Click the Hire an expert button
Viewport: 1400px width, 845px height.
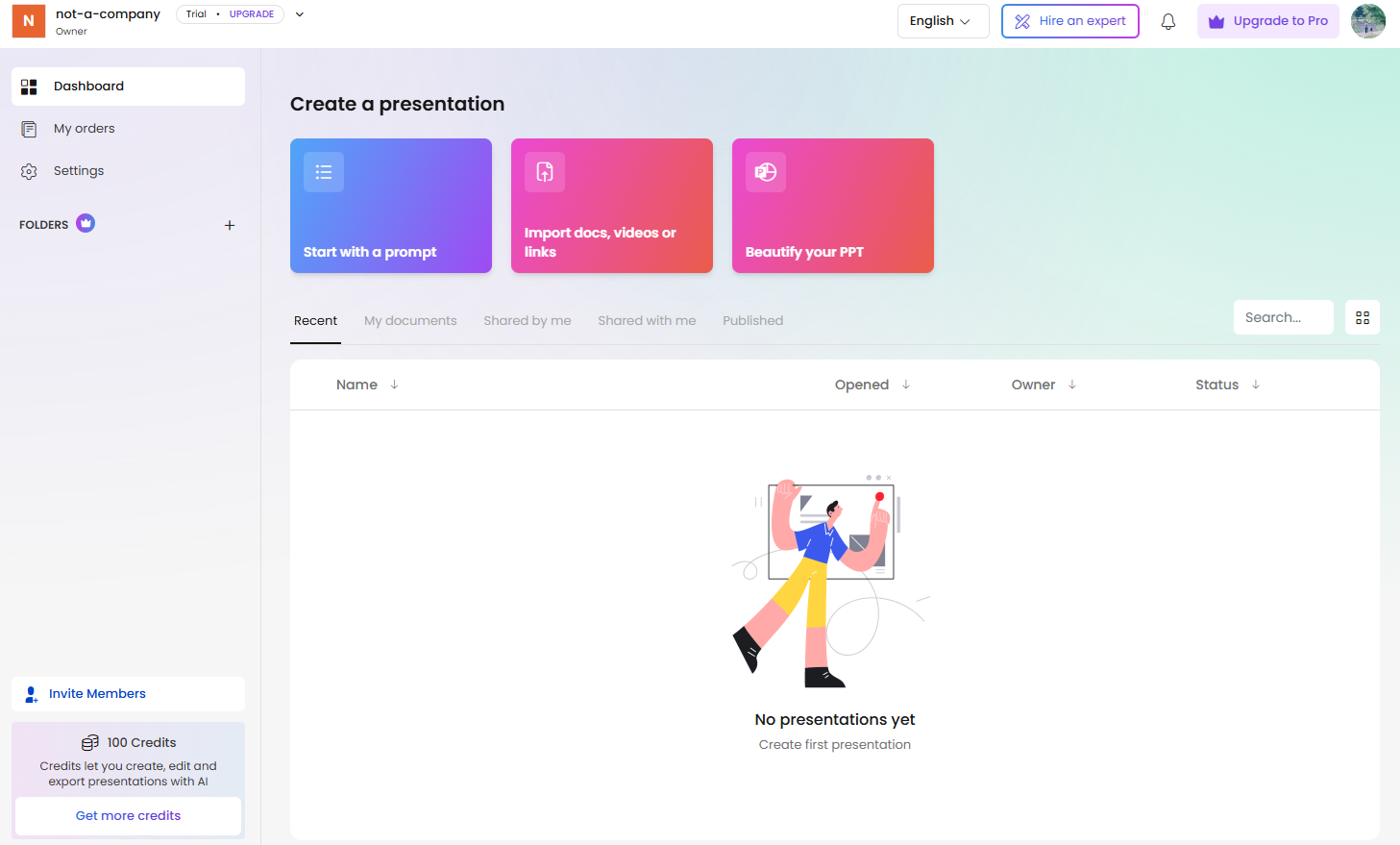1069,21
